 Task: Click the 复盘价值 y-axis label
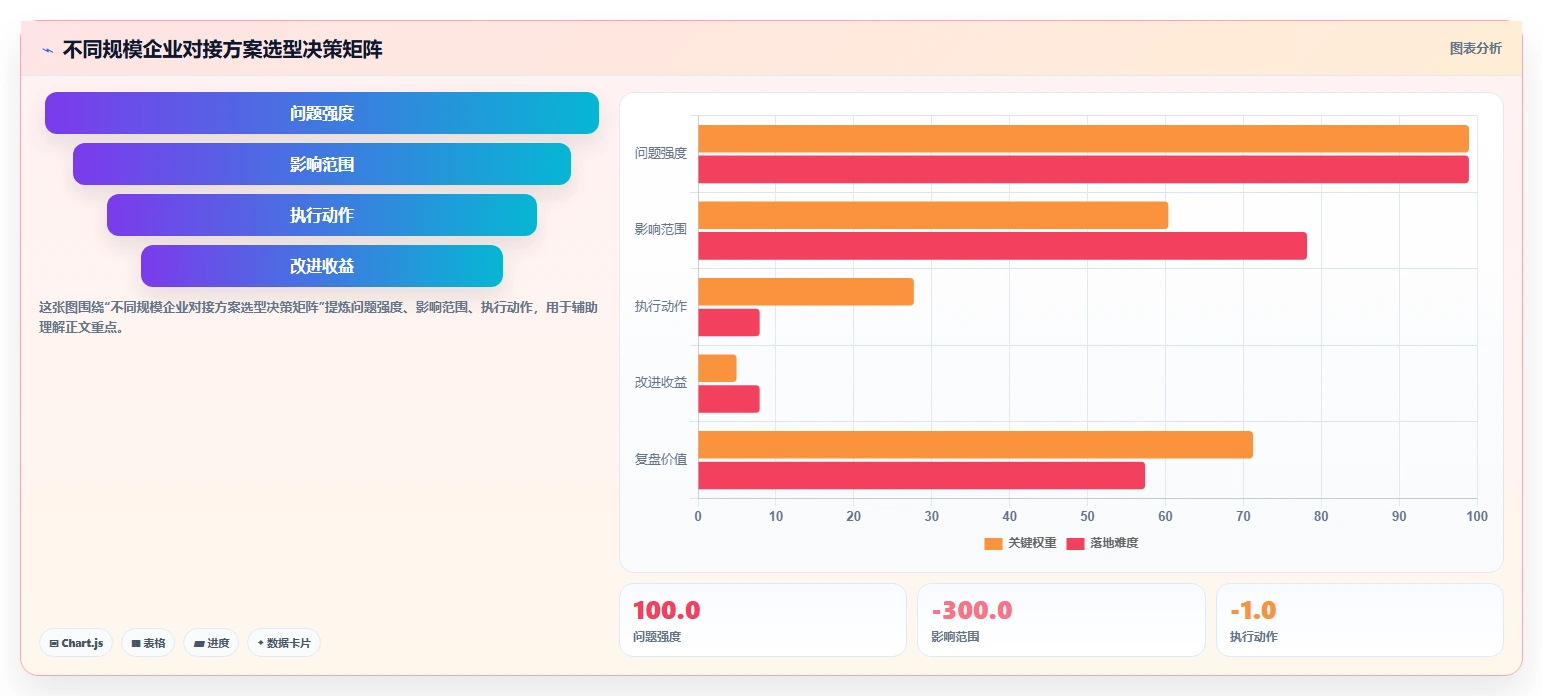[x=661, y=460]
